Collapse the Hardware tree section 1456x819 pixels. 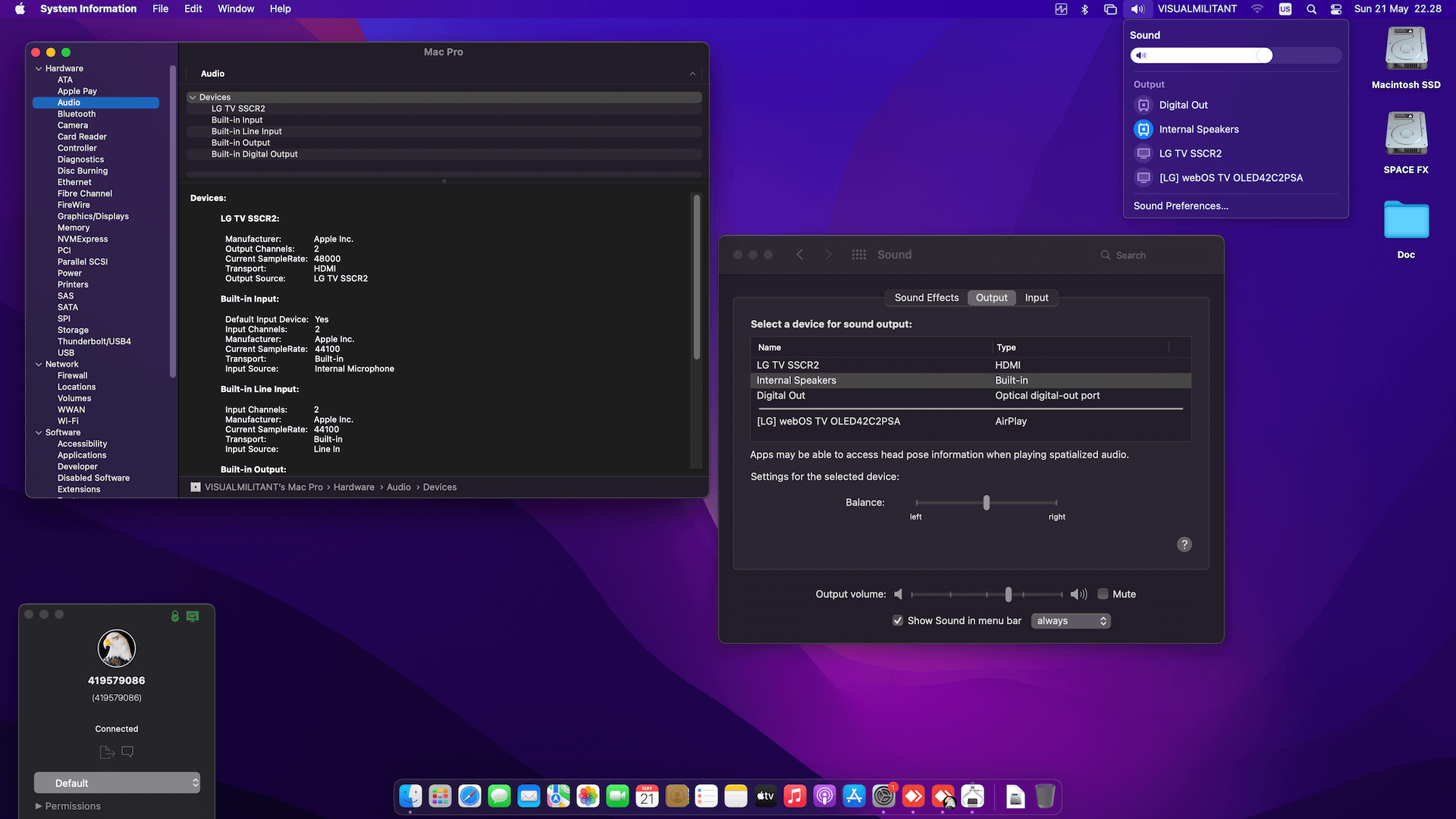pyautogui.click(x=39, y=68)
